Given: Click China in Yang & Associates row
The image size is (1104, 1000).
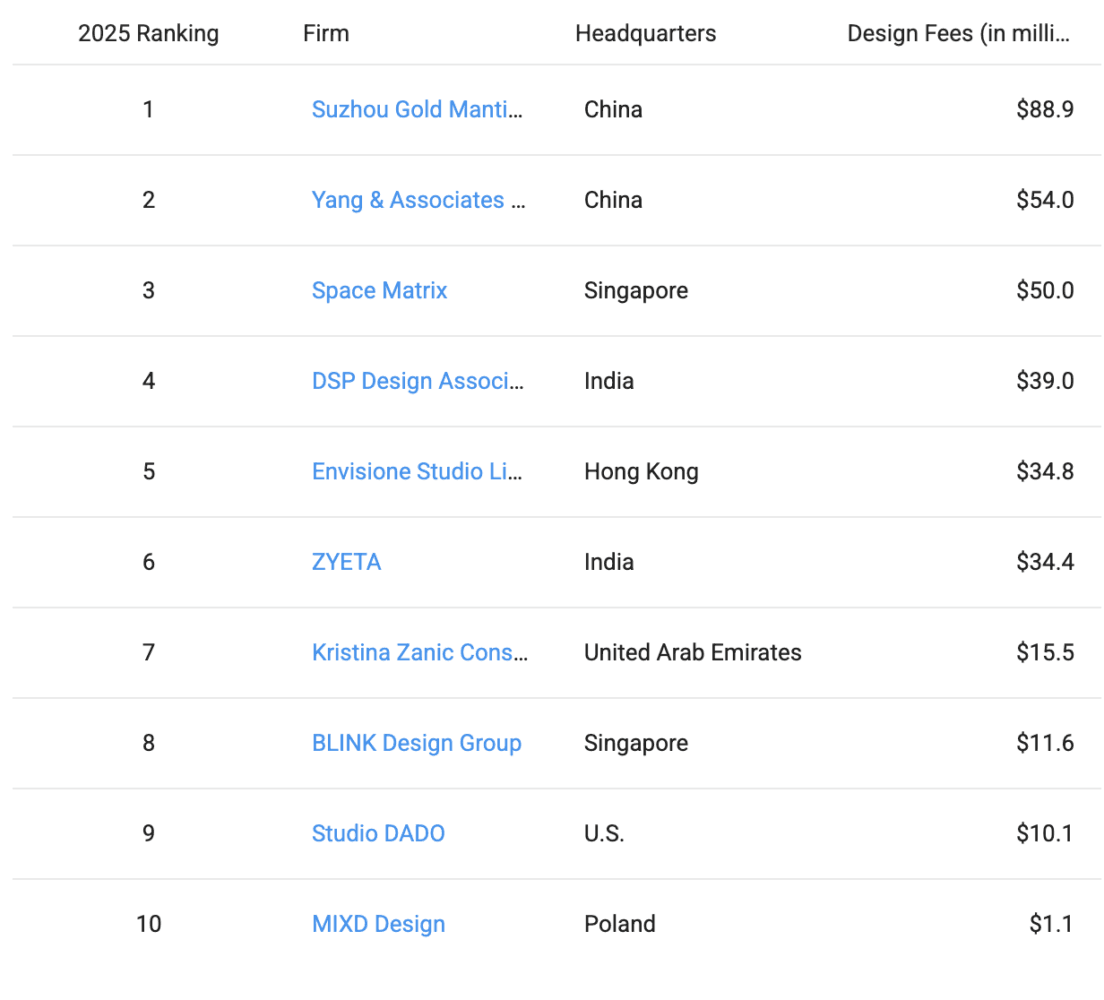Looking at the screenshot, I should click(613, 201).
